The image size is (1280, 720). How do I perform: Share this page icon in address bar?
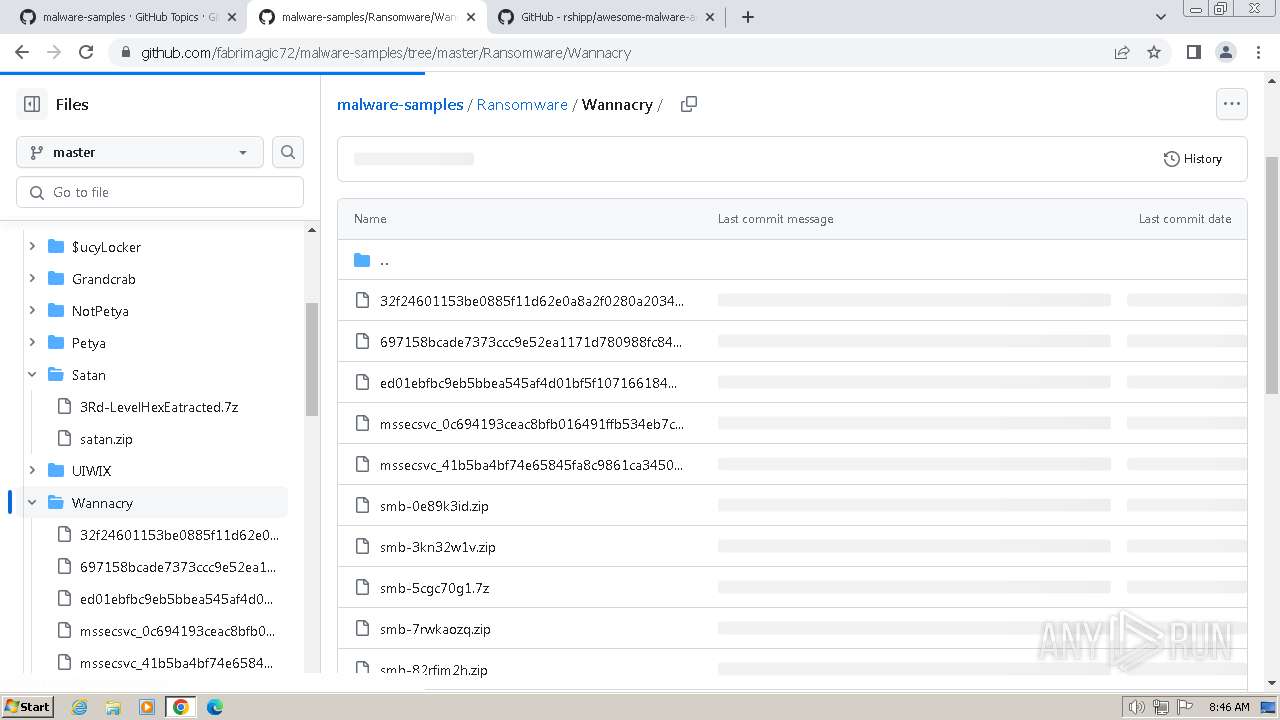point(1122,52)
